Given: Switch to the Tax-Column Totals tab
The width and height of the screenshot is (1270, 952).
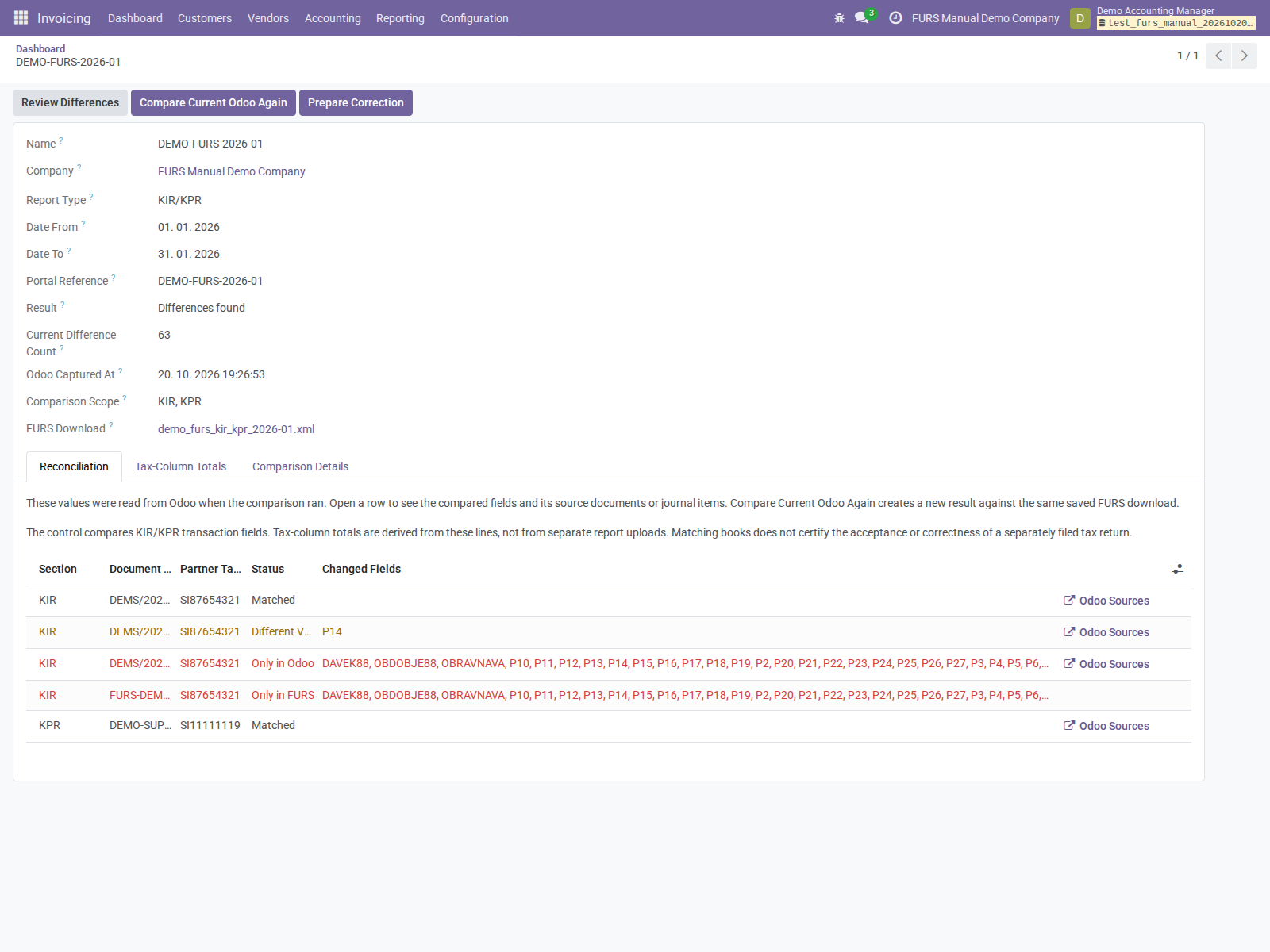Looking at the screenshot, I should pyautogui.click(x=181, y=466).
